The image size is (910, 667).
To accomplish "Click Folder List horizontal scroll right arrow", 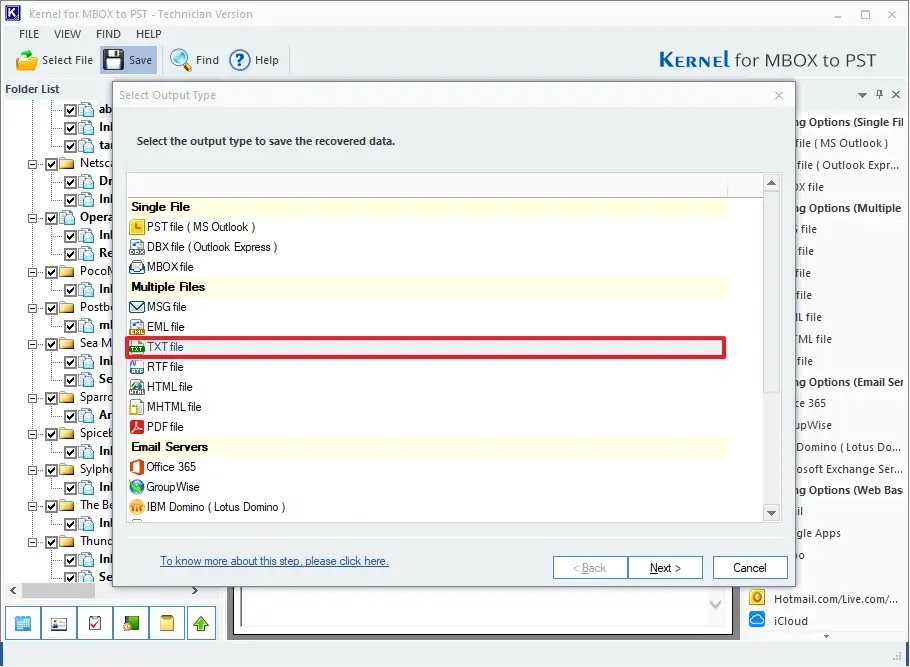I will click(195, 590).
